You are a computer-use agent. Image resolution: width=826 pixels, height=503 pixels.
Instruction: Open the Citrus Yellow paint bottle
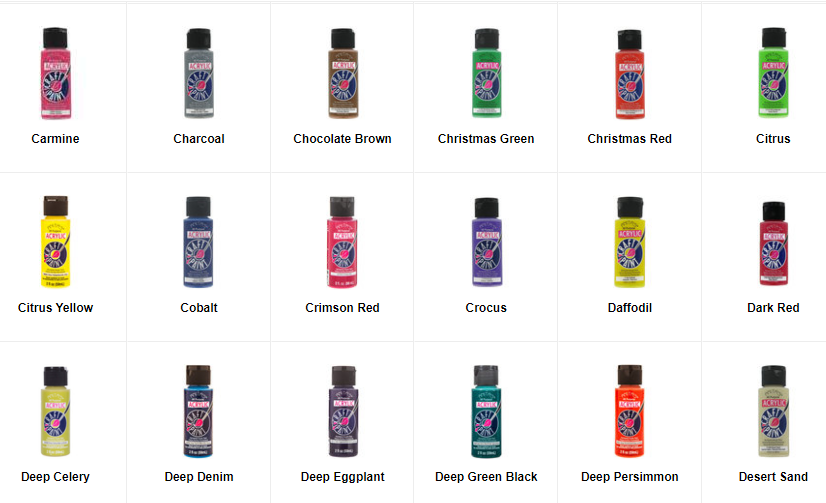click(55, 242)
